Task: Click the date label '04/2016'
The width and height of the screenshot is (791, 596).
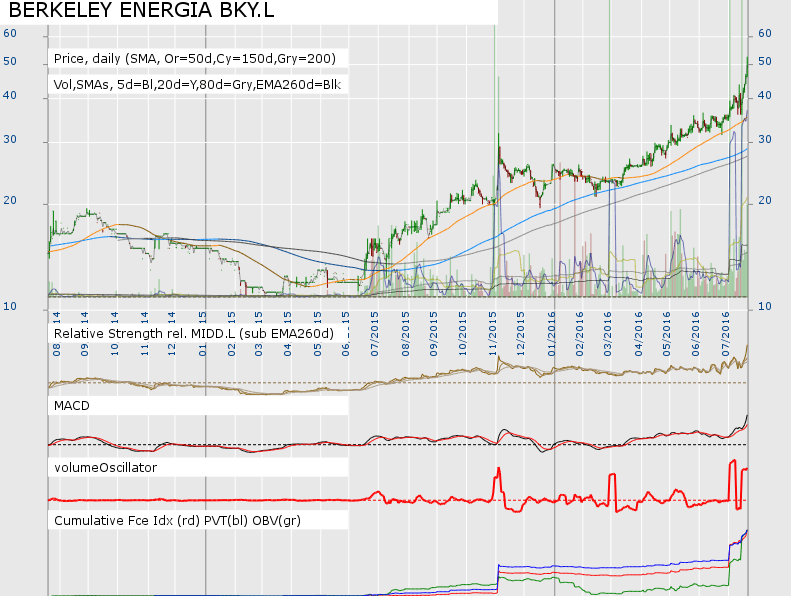Action: 639,334
